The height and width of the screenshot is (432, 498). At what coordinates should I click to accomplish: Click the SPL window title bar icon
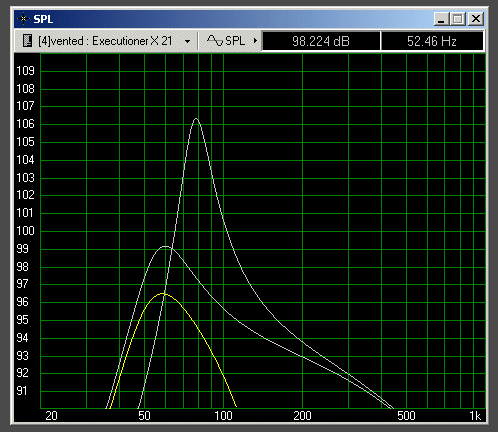pyautogui.click(x=23, y=19)
